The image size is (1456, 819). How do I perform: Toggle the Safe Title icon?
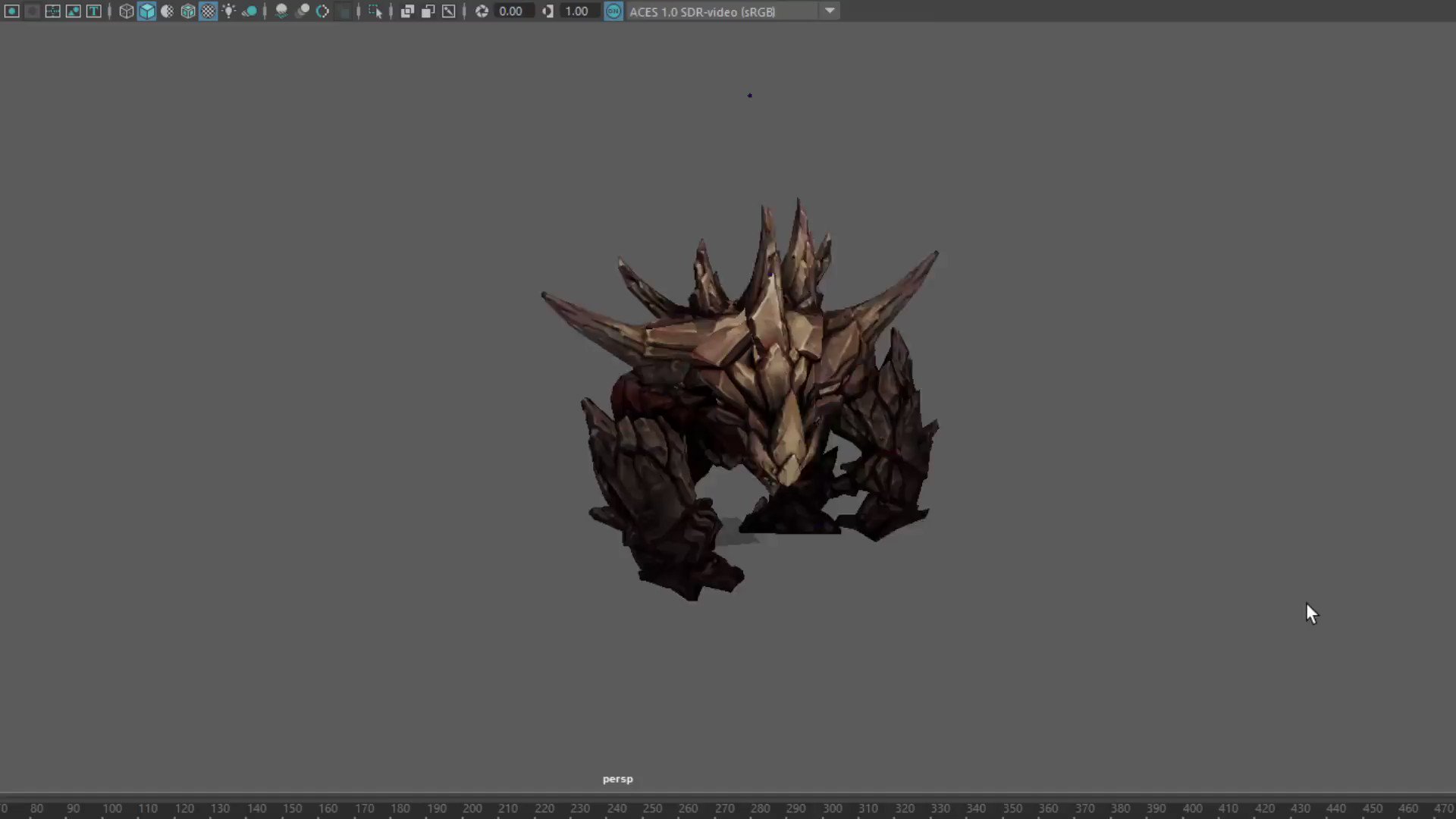pos(93,11)
